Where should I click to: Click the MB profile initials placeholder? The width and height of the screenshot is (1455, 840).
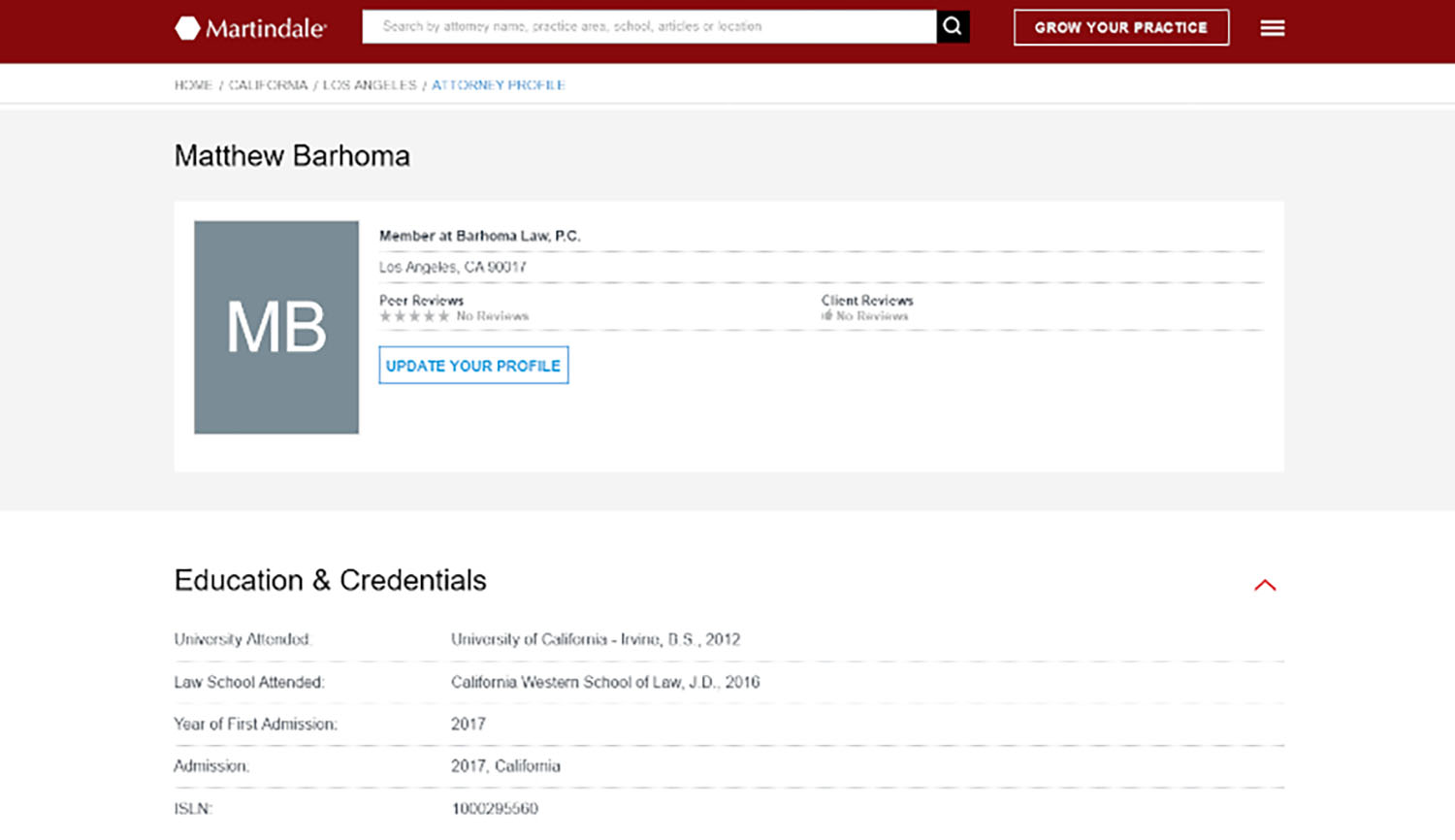tap(275, 327)
